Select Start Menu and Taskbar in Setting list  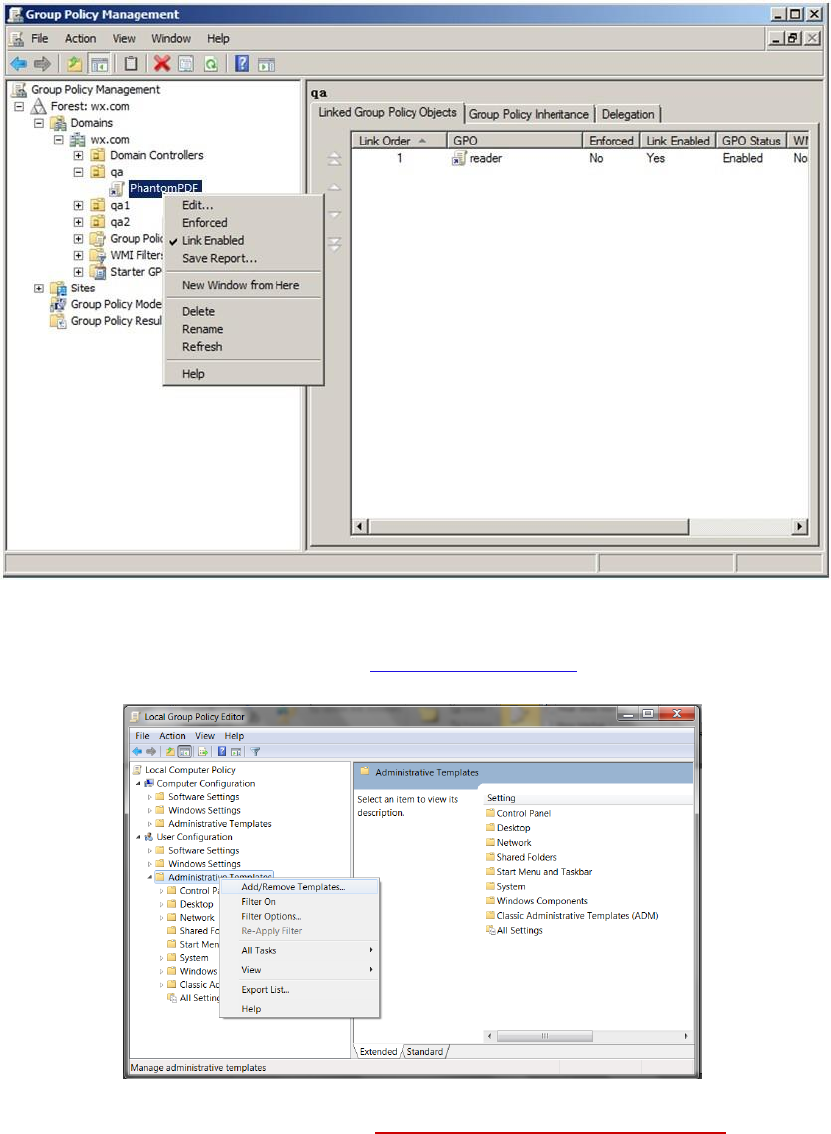click(x=539, y=871)
